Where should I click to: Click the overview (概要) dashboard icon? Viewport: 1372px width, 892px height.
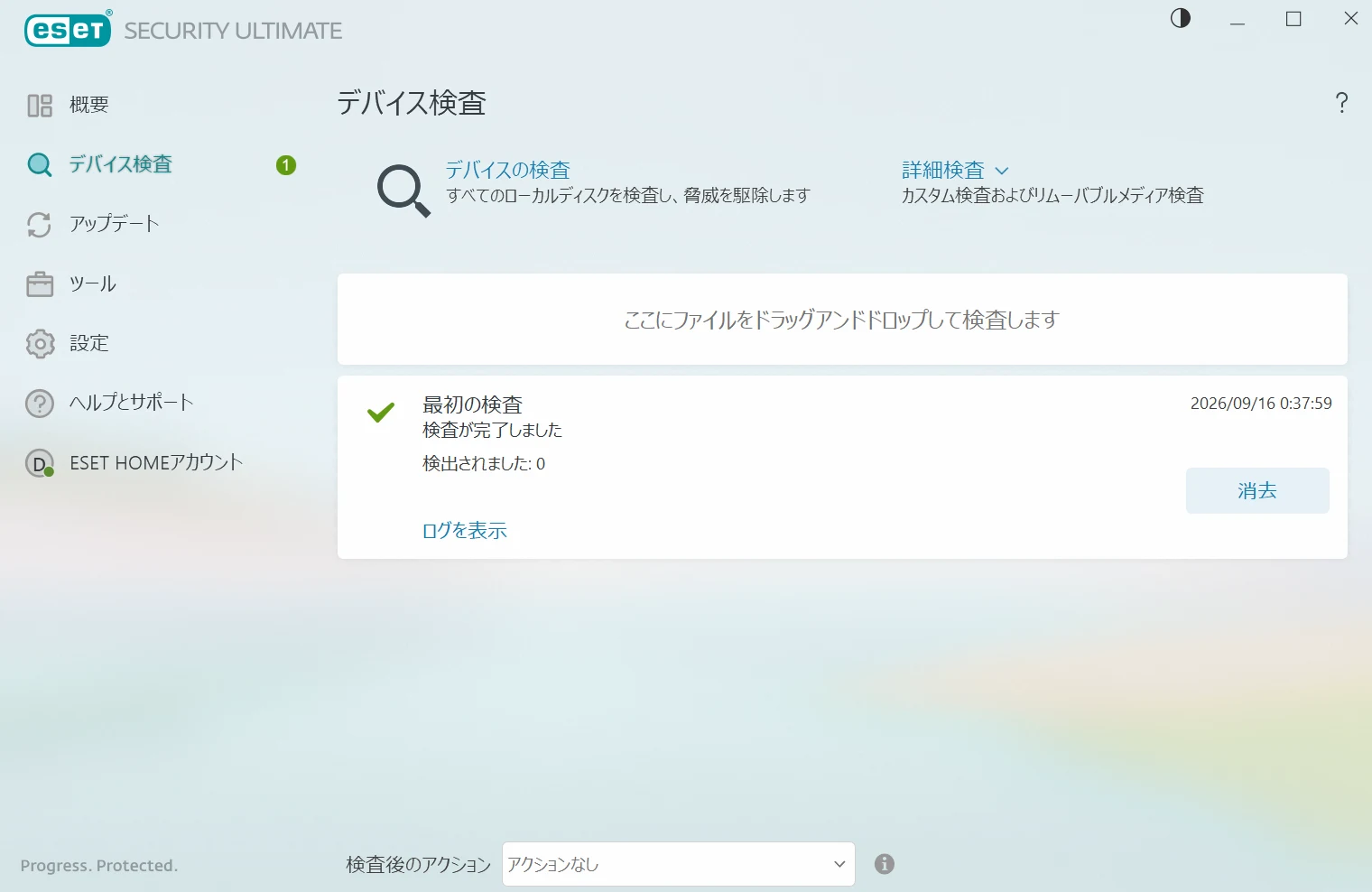[40, 106]
